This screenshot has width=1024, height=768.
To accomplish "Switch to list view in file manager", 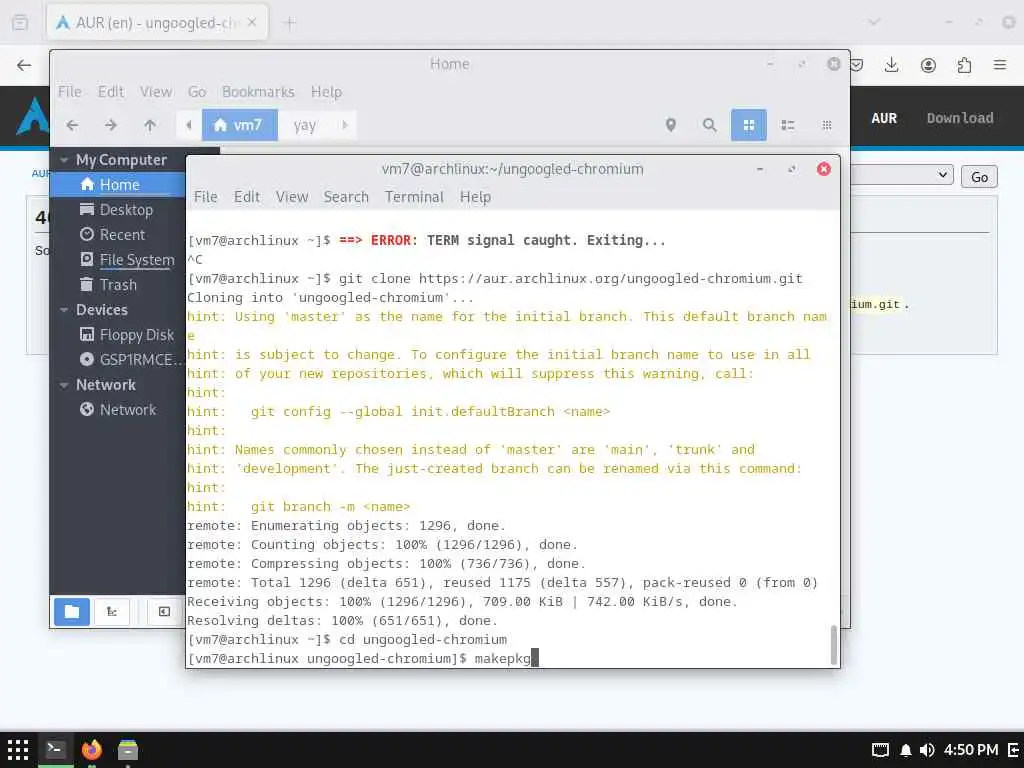I will (788, 125).
